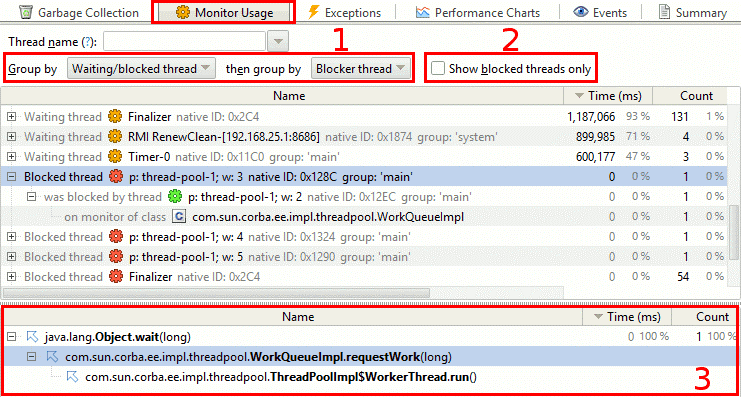
Task: Expand the Blocked thread w: 5 row
Action: coord(12,257)
